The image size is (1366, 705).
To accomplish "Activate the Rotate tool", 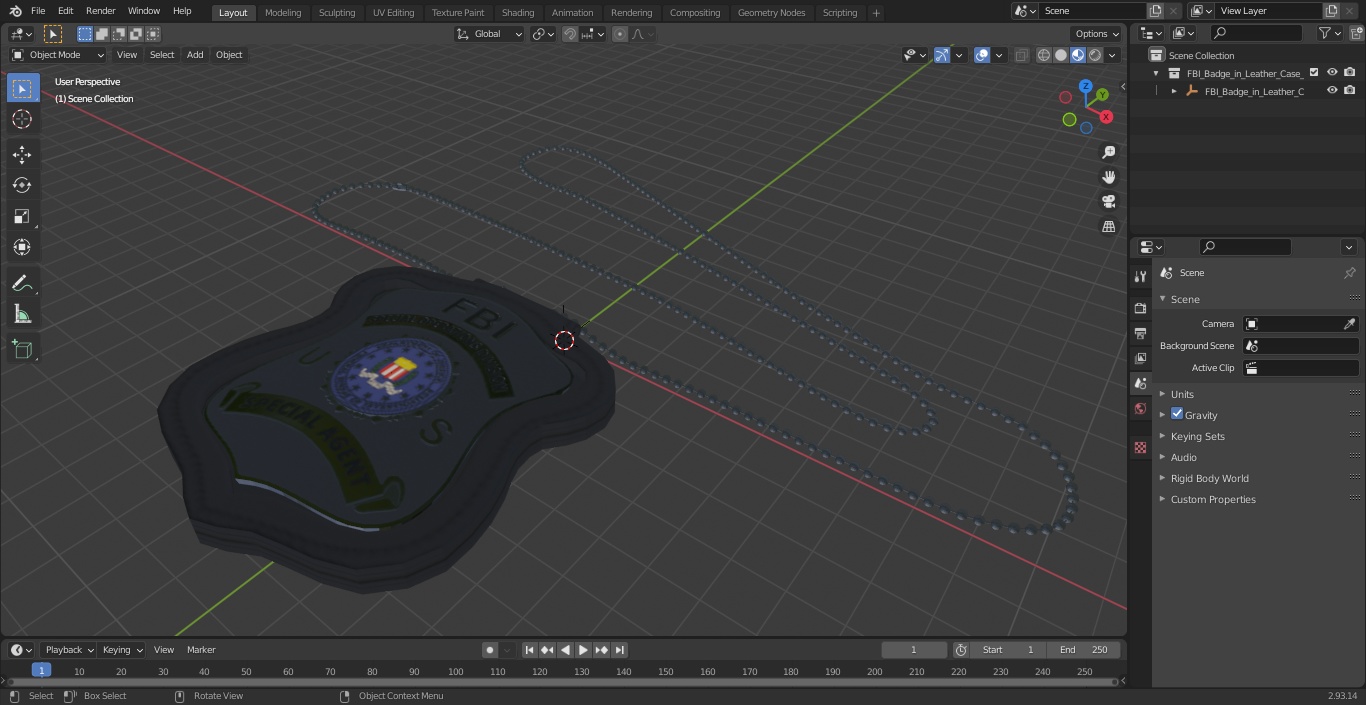I will tap(22, 185).
